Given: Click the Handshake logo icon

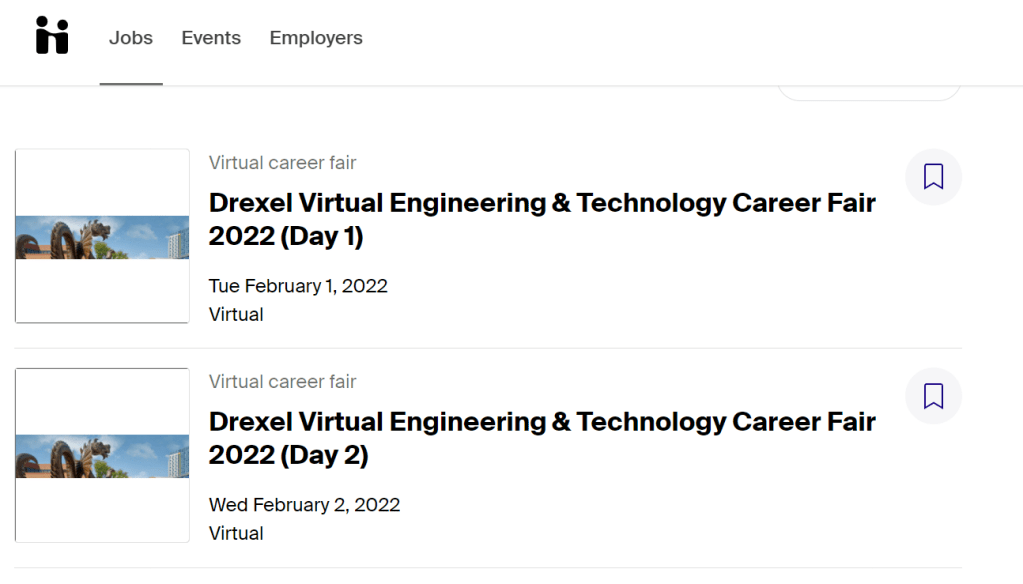Looking at the screenshot, I should coord(52,35).
